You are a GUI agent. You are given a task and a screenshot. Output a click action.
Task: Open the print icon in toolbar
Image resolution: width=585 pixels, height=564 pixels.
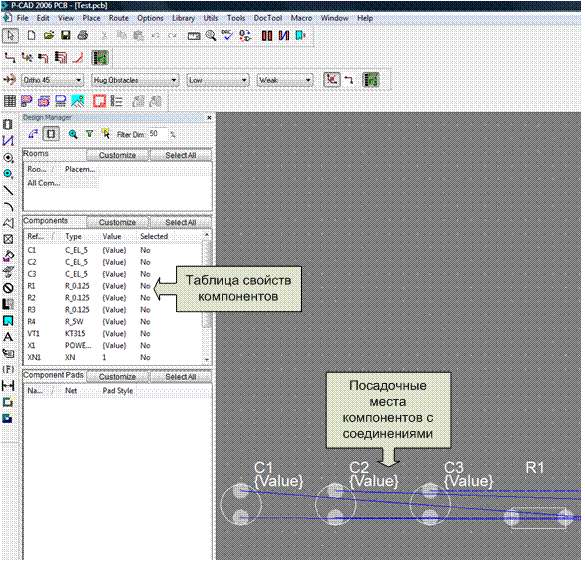point(83,36)
